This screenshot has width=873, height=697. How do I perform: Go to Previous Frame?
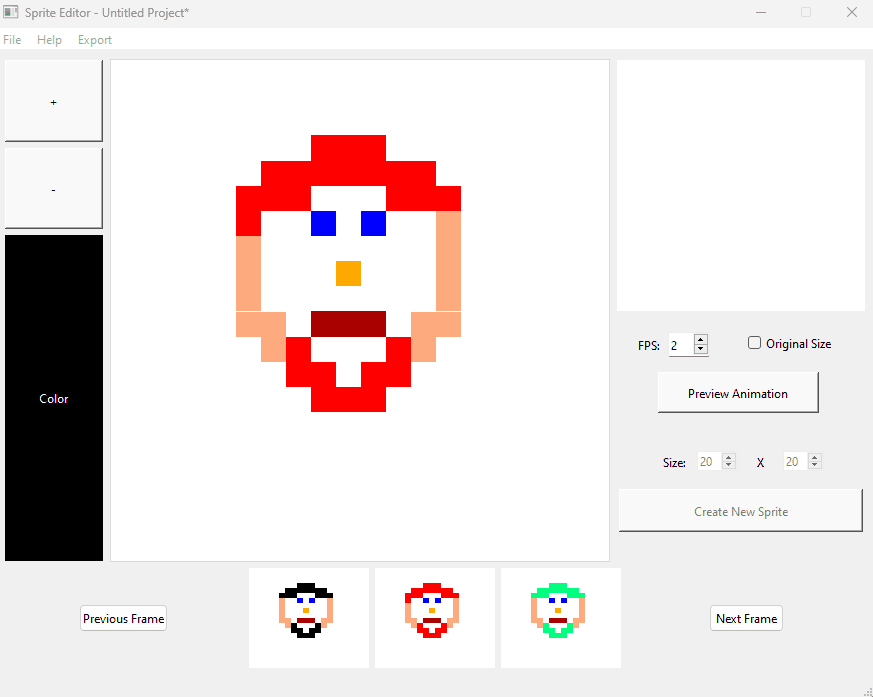(123, 619)
